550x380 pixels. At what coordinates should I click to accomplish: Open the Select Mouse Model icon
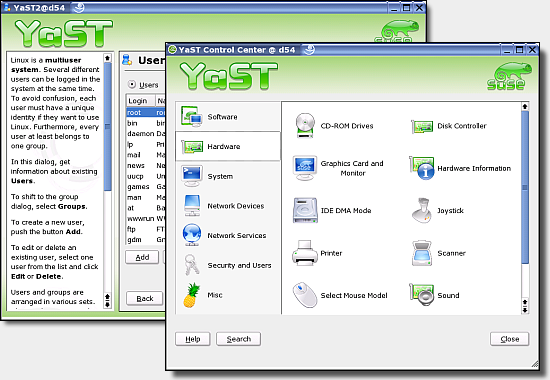click(305, 295)
